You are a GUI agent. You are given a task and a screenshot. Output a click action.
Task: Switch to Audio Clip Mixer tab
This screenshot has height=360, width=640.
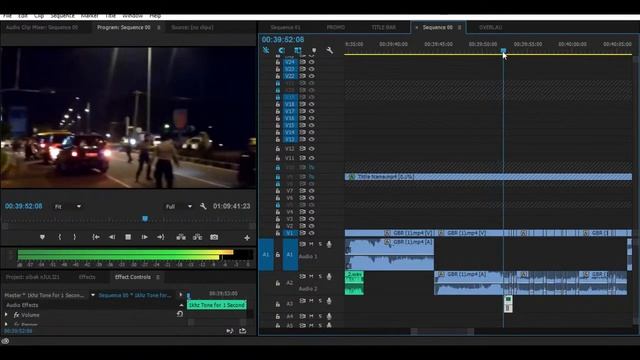pos(42,27)
